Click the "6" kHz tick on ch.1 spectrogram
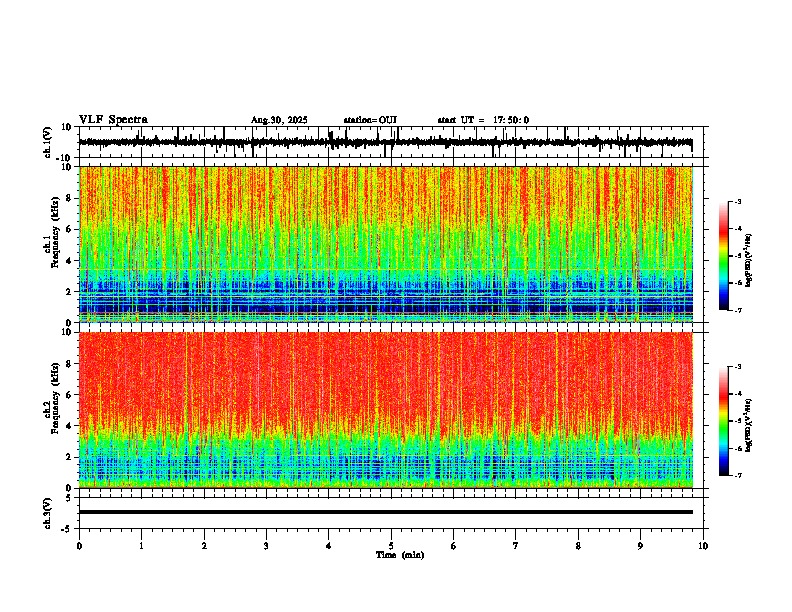The height and width of the screenshot is (612, 792). click(70, 229)
